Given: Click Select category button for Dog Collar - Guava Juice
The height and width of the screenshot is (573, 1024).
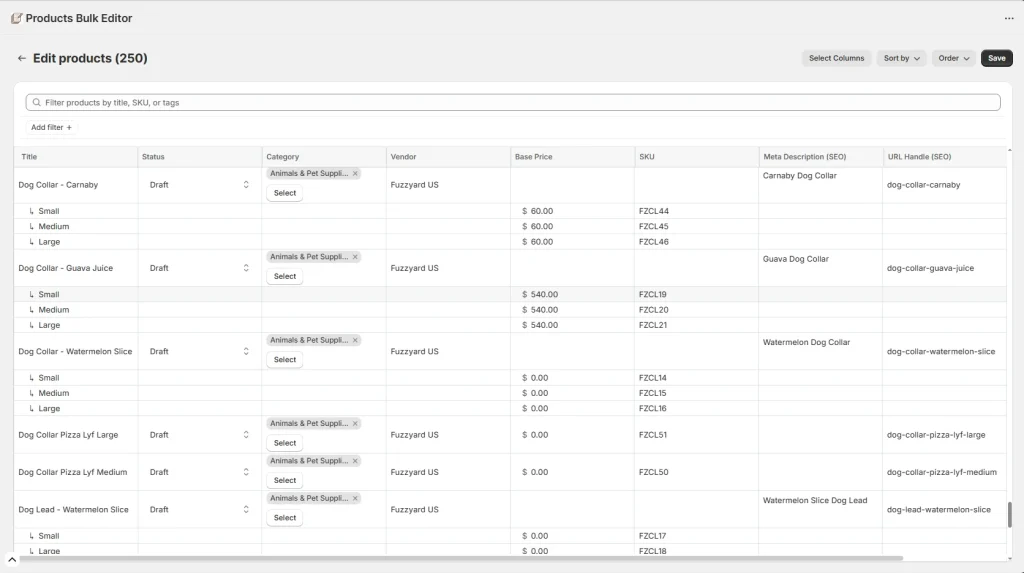Looking at the screenshot, I should (x=285, y=276).
